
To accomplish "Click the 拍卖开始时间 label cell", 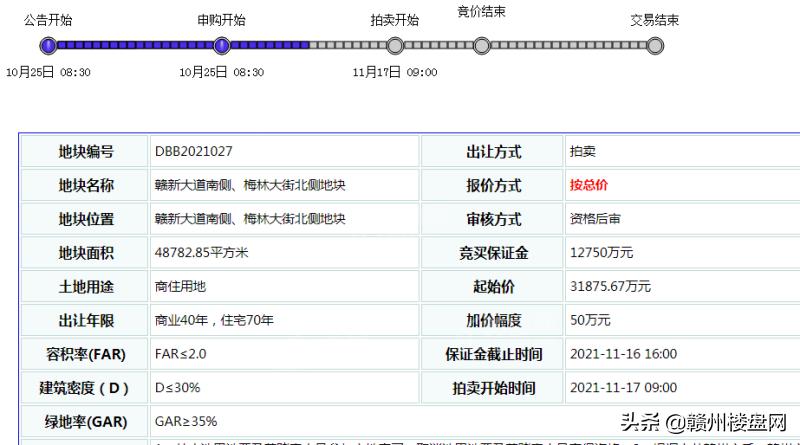I will (492, 388).
